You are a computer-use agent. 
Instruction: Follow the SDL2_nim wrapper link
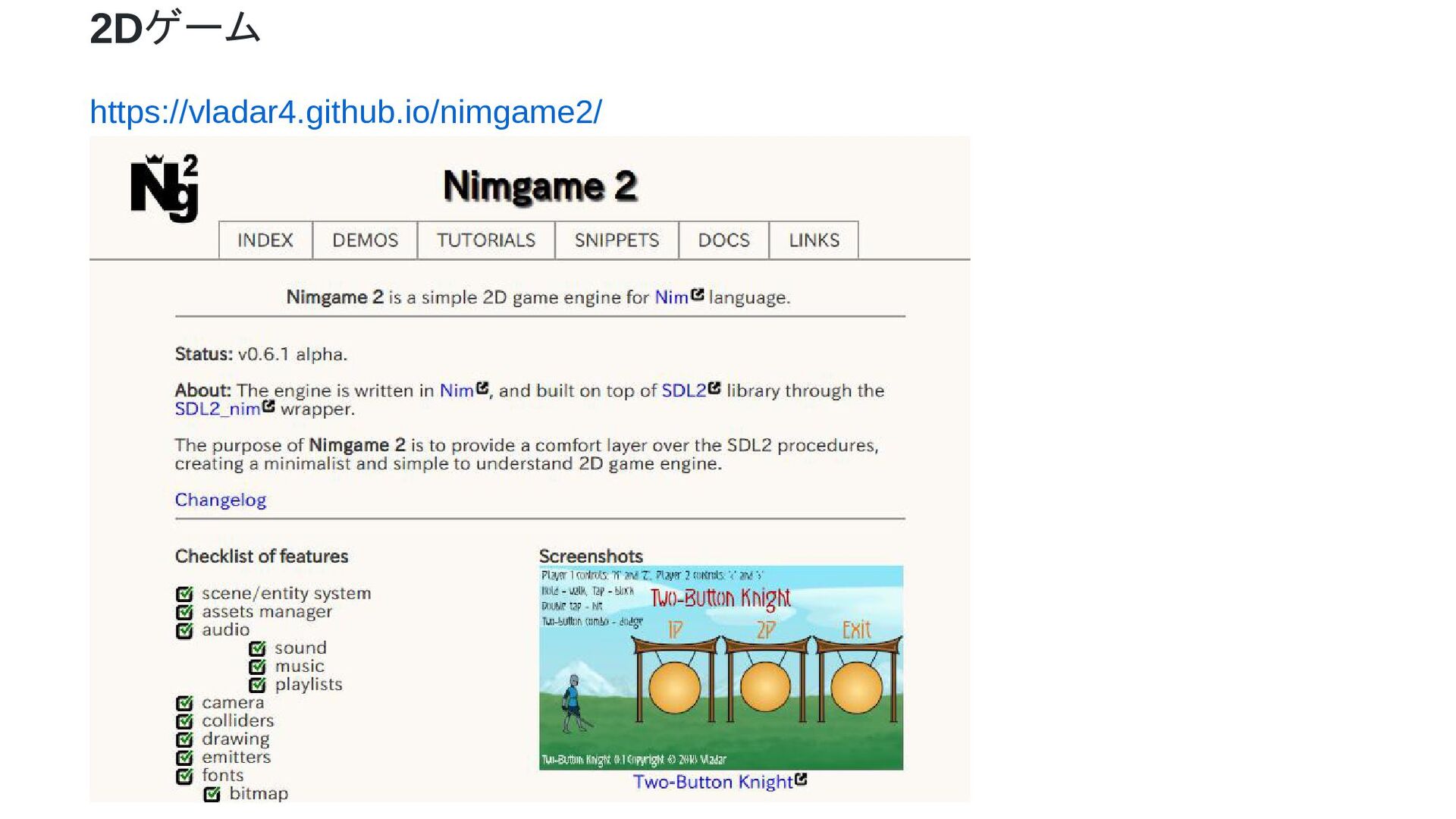click(218, 409)
